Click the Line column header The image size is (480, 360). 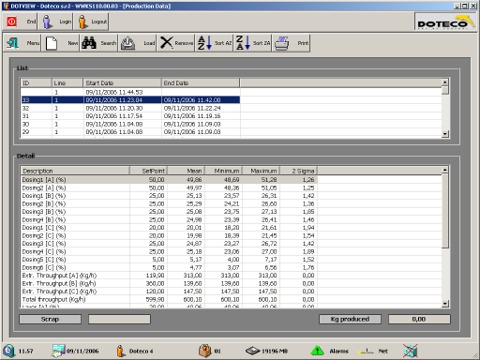point(67,83)
